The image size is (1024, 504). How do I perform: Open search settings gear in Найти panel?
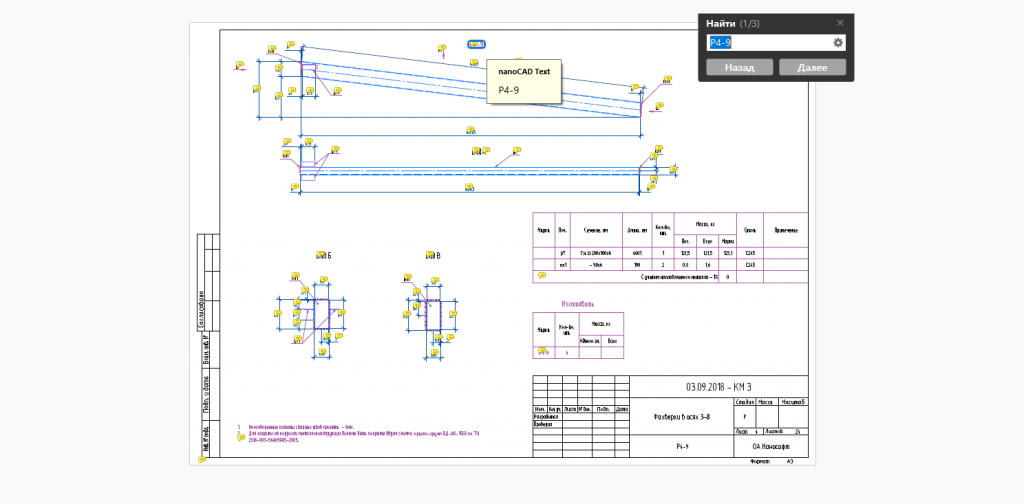tap(838, 43)
